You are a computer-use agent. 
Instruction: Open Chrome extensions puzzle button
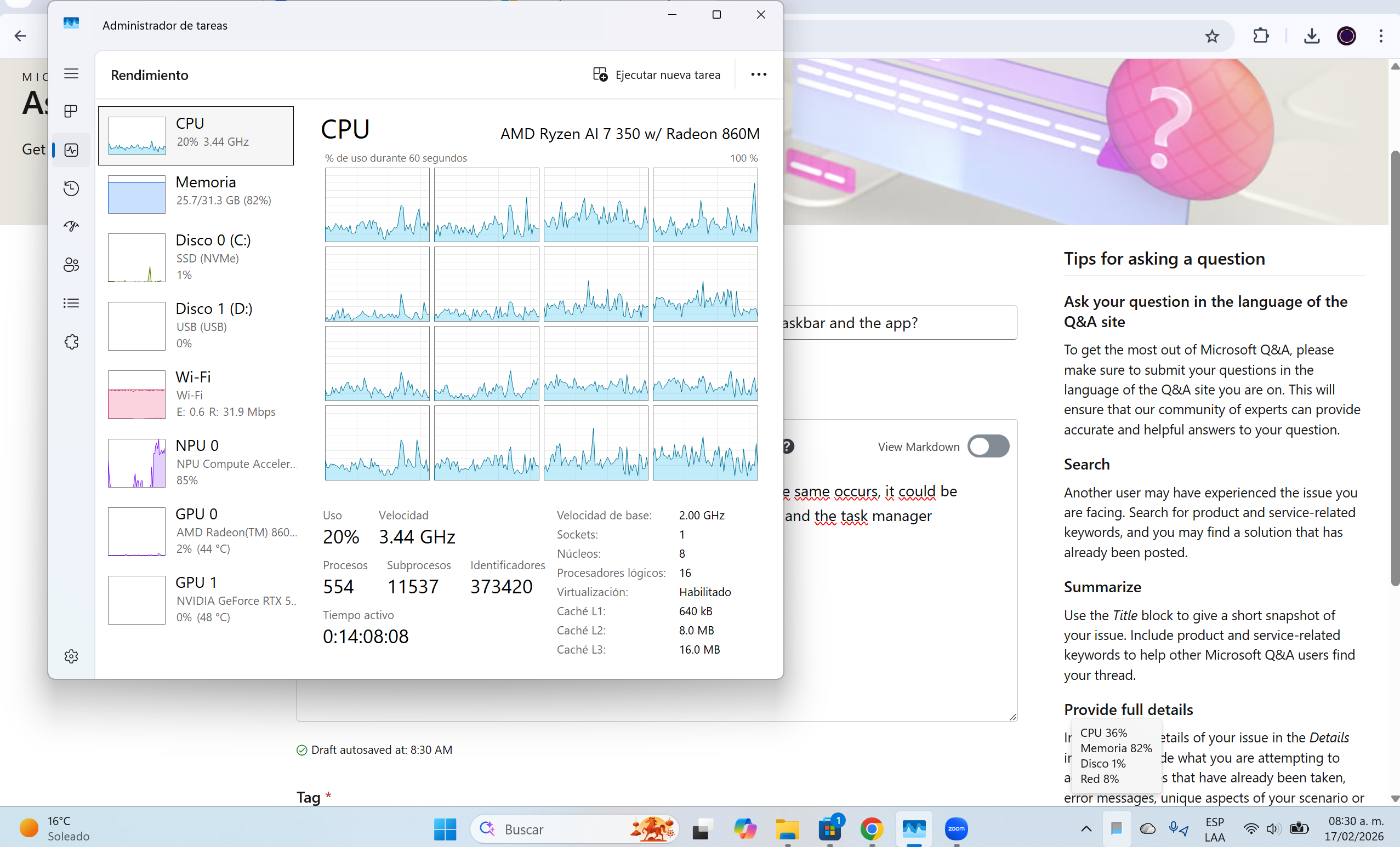click(x=1261, y=36)
